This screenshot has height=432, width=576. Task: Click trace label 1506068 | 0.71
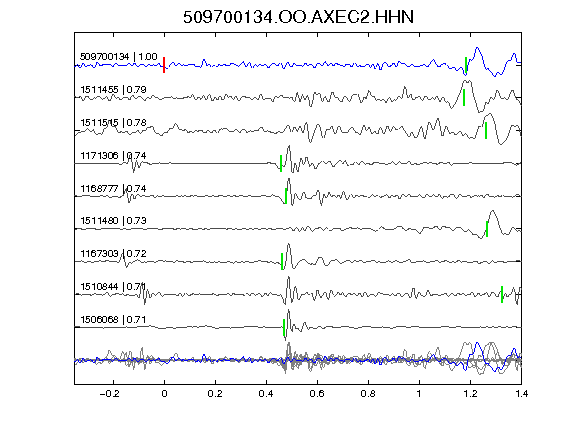(114, 320)
